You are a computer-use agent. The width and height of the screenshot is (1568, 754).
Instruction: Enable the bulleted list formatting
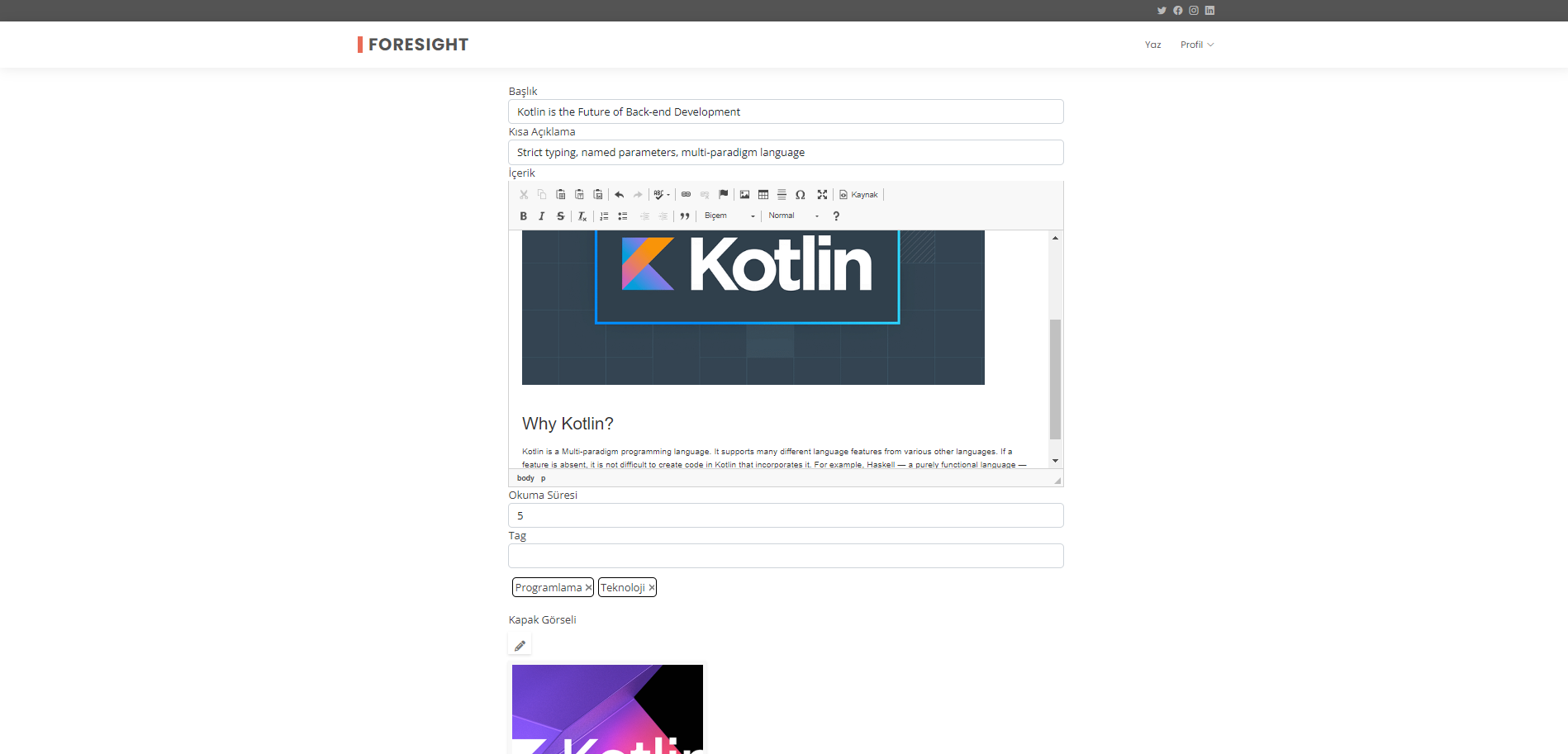pyautogui.click(x=622, y=216)
